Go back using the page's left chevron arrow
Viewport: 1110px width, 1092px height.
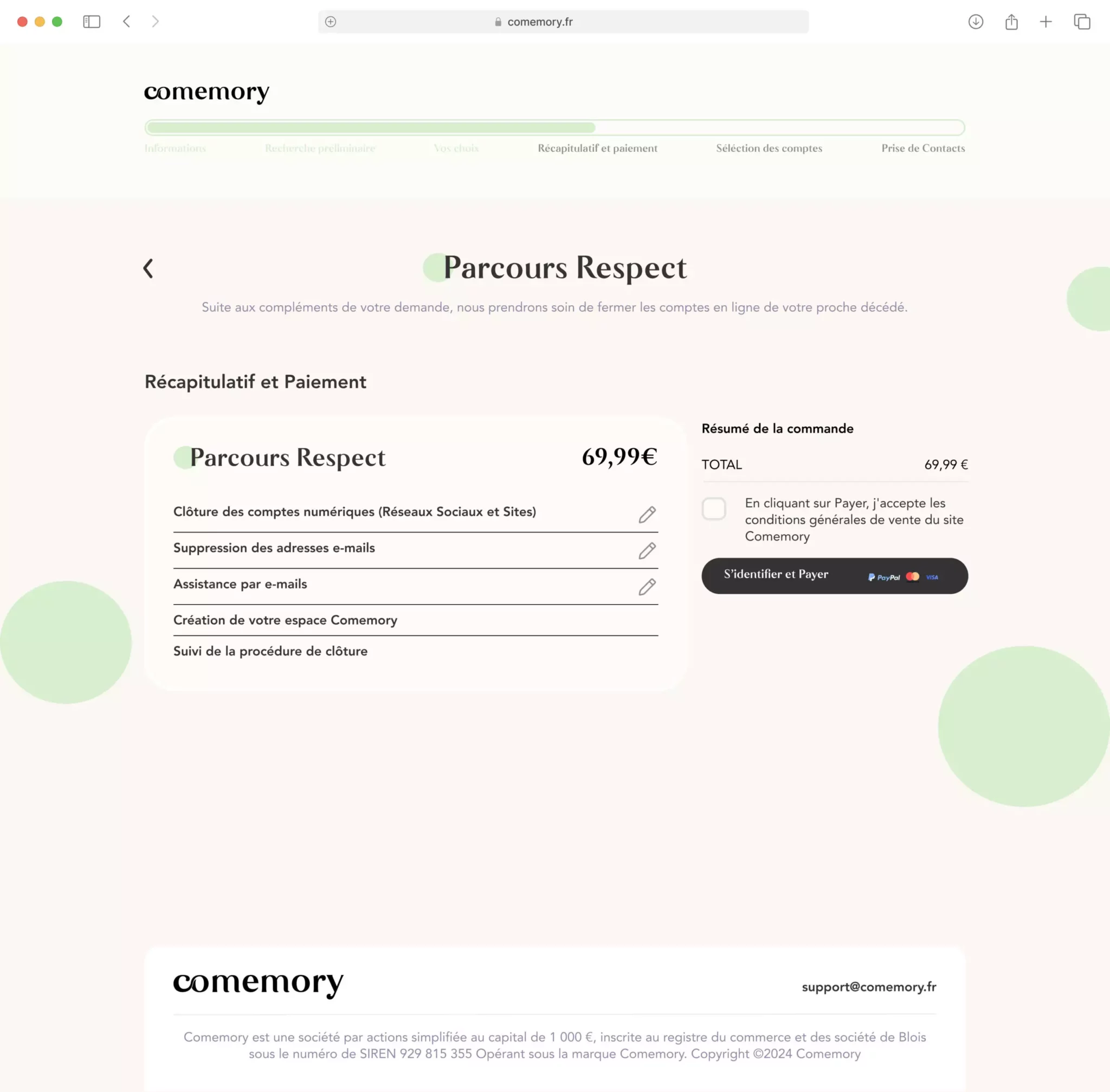149,268
